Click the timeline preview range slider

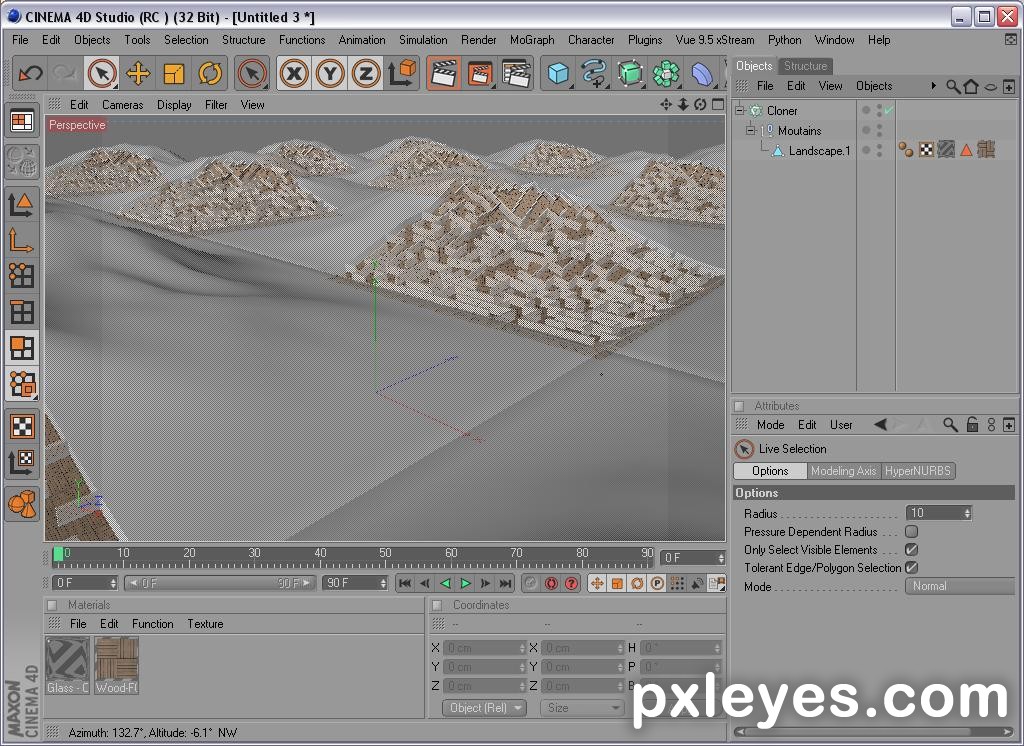pos(219,583)
